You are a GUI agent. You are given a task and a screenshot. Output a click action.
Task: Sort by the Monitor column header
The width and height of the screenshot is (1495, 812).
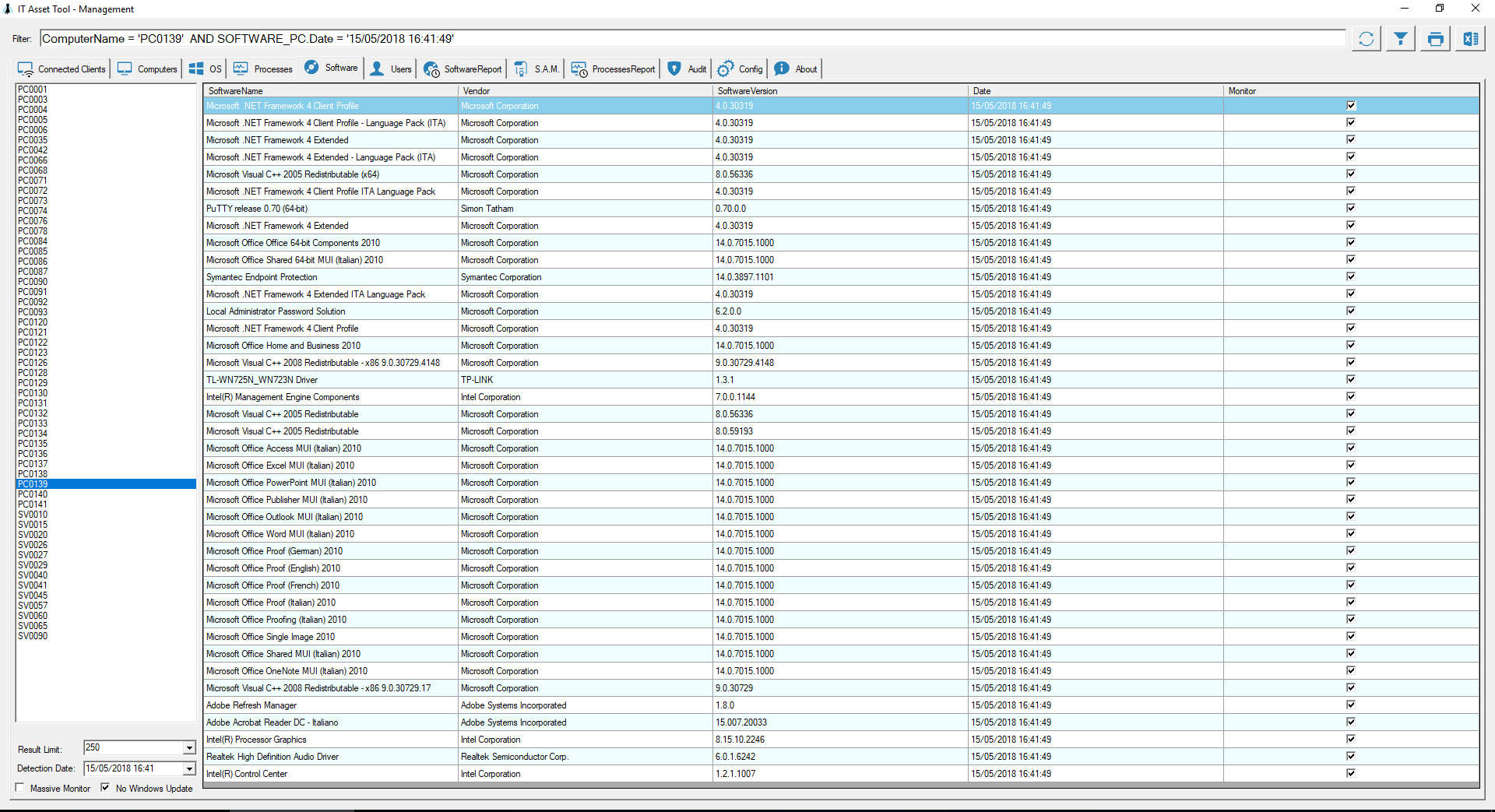1351,91
